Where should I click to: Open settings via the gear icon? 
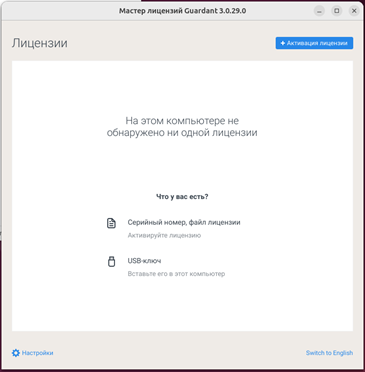(16, 353)
